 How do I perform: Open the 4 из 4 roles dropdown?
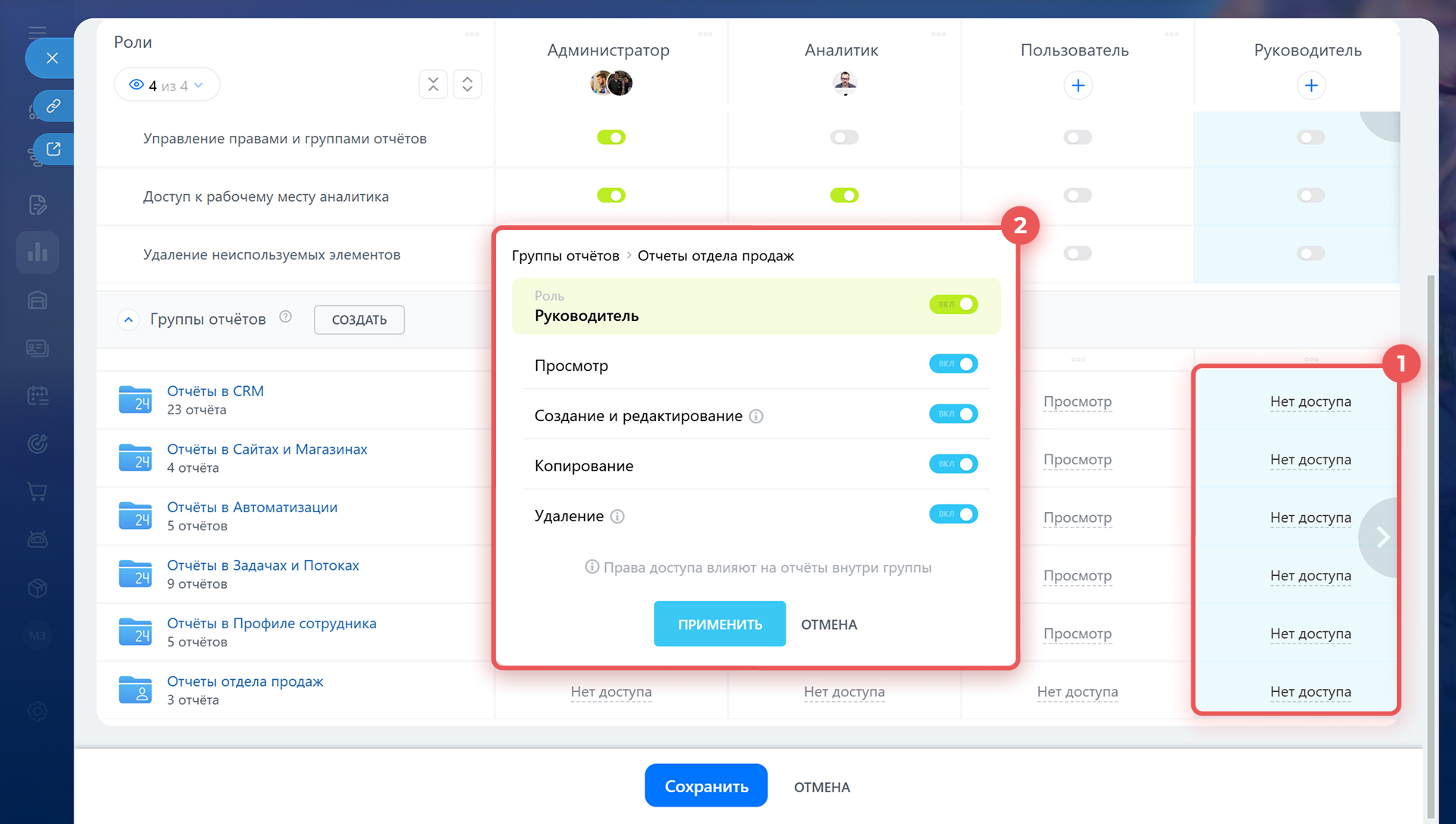[167, 85]
